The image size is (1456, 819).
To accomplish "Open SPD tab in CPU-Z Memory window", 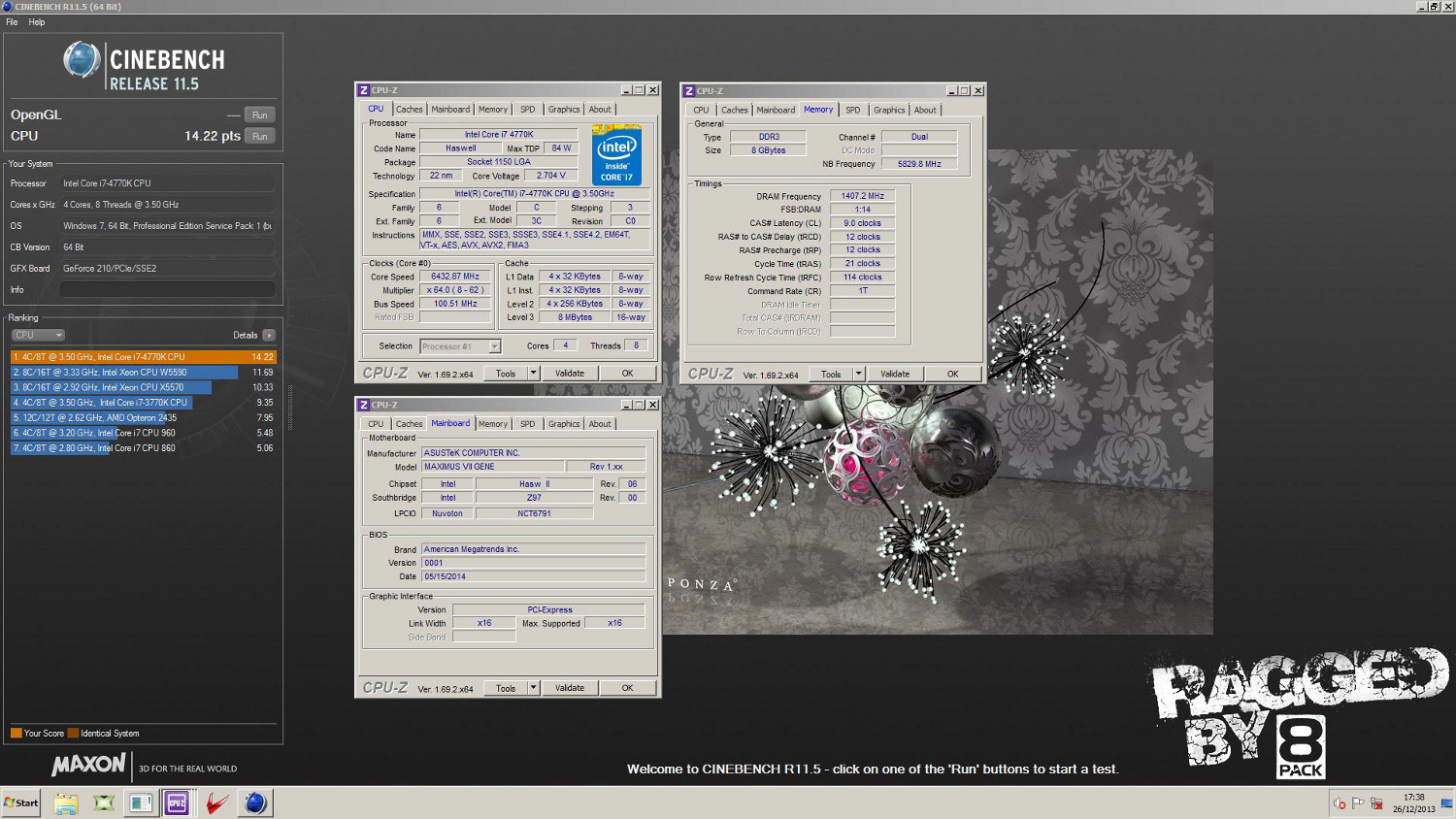I will (x=852, y=110).
